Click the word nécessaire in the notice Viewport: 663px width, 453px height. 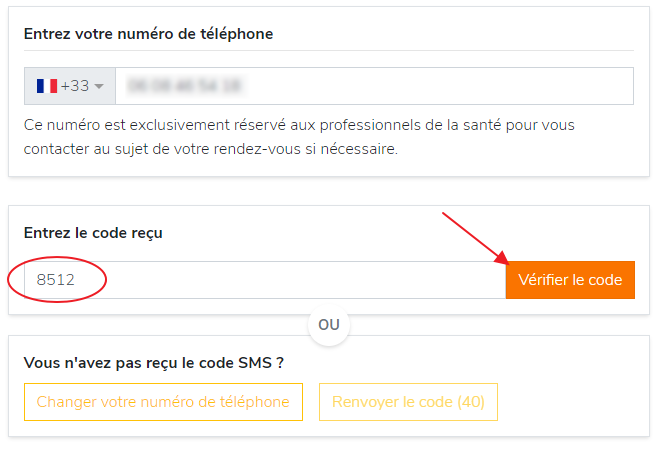(x=359, y=149)
